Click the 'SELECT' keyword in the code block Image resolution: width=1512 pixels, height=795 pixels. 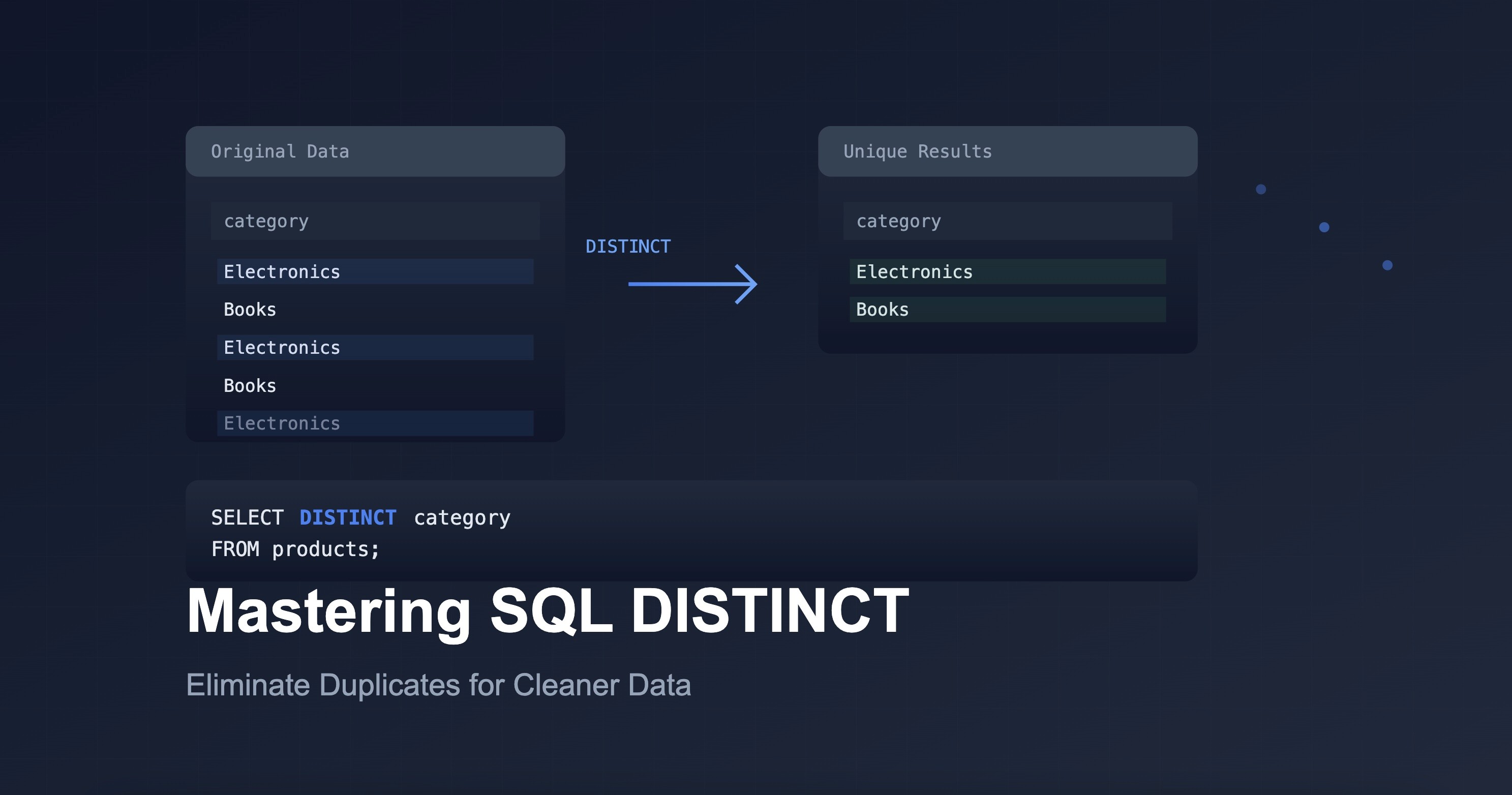point(247,517)
